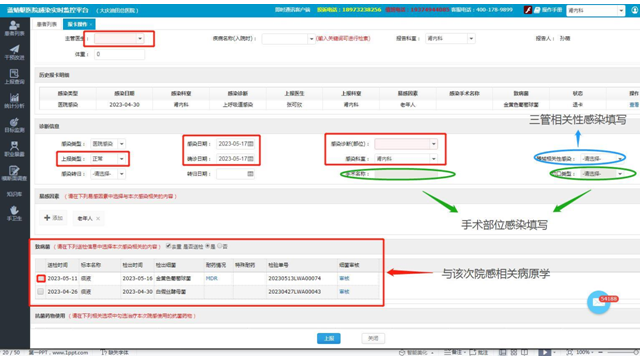Close the 报卡操作 tab with its ×
This screenshot has width=640, height=360.
click(x=91, y=24)
